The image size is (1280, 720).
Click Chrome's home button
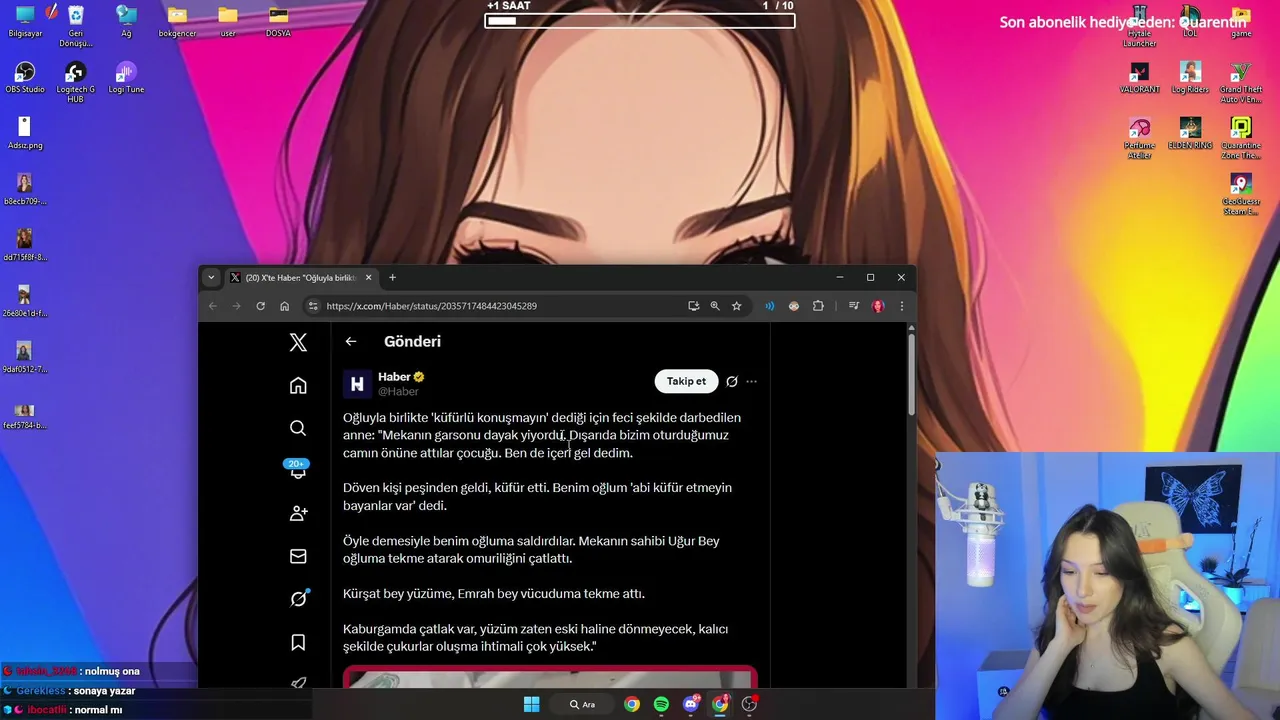[x=284, y=306]
